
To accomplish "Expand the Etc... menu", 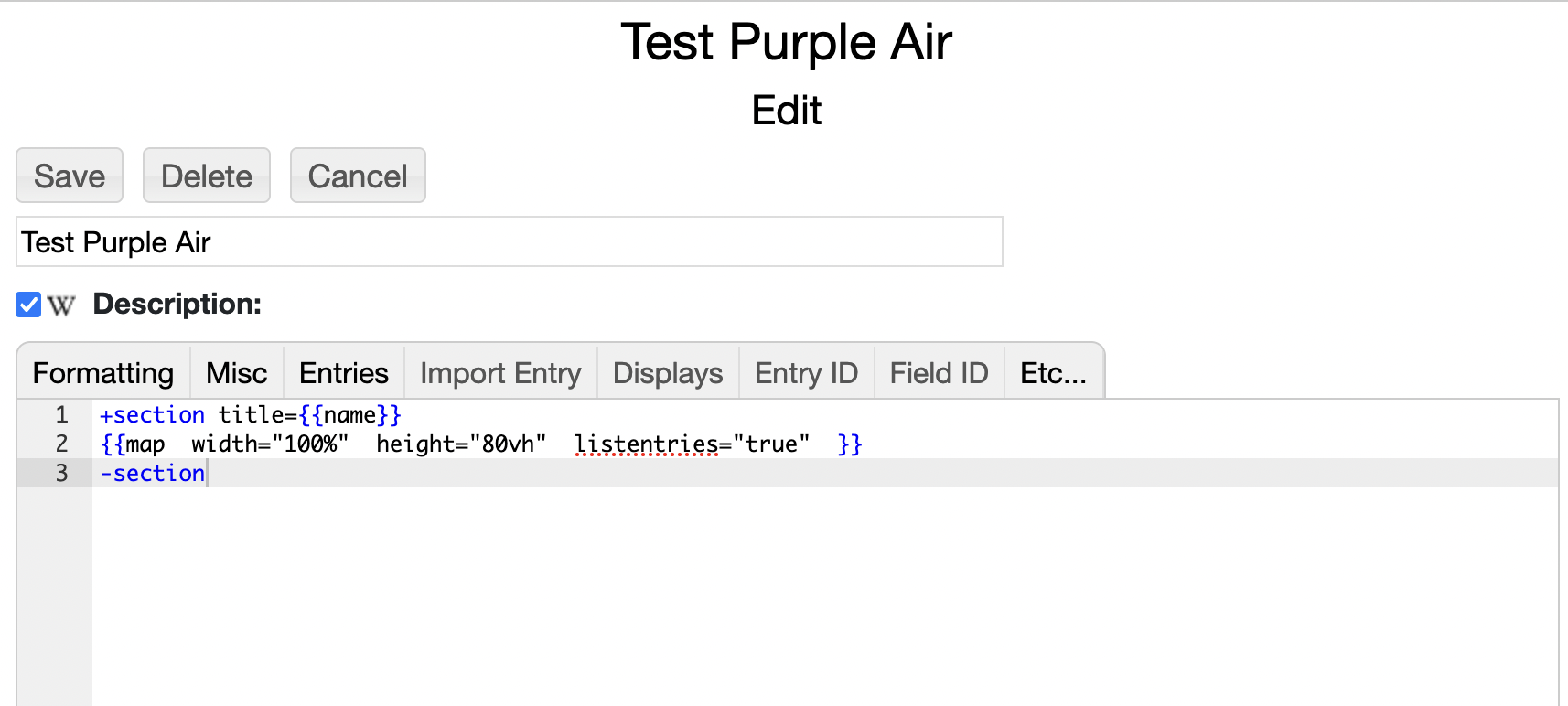I will (x=1054, y=373).
